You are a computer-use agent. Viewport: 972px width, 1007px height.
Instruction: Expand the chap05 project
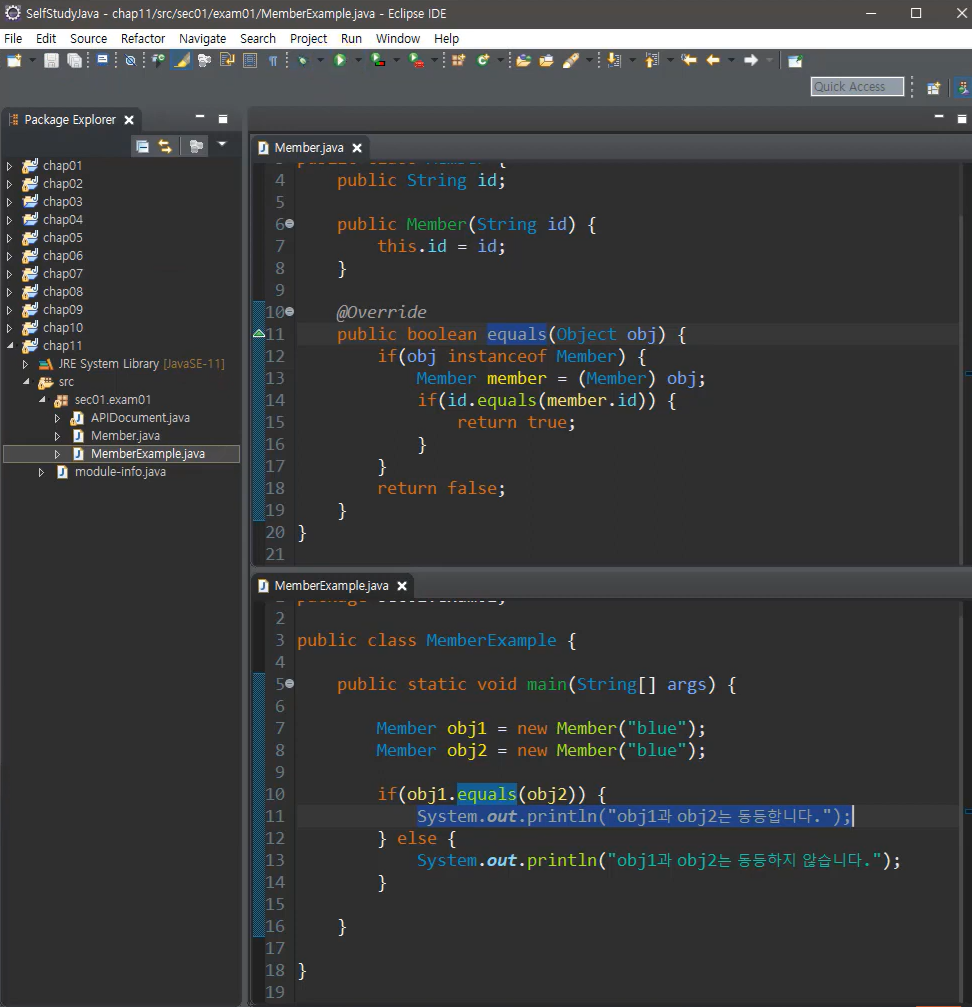pyautogui.click(x=9, y=238)
